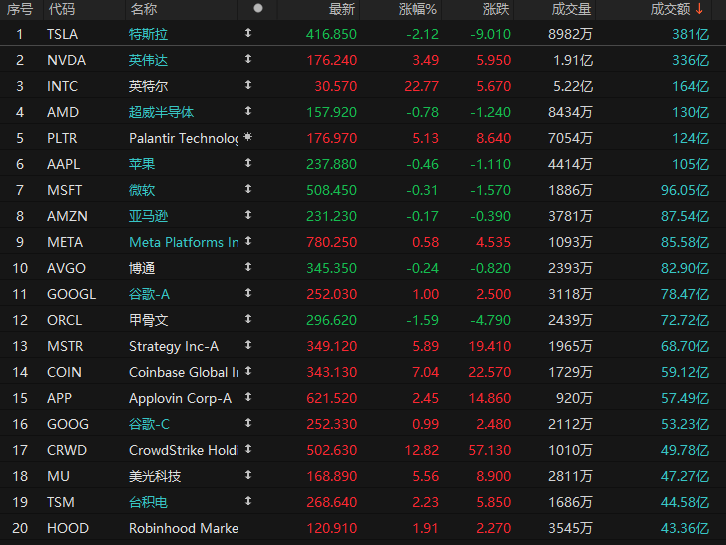Image resolution: width=726 pixels, height=545 pixels.
Task: Click the marker icon in the AMZN row
Action: pyautogui.click(x=248, y=214)
